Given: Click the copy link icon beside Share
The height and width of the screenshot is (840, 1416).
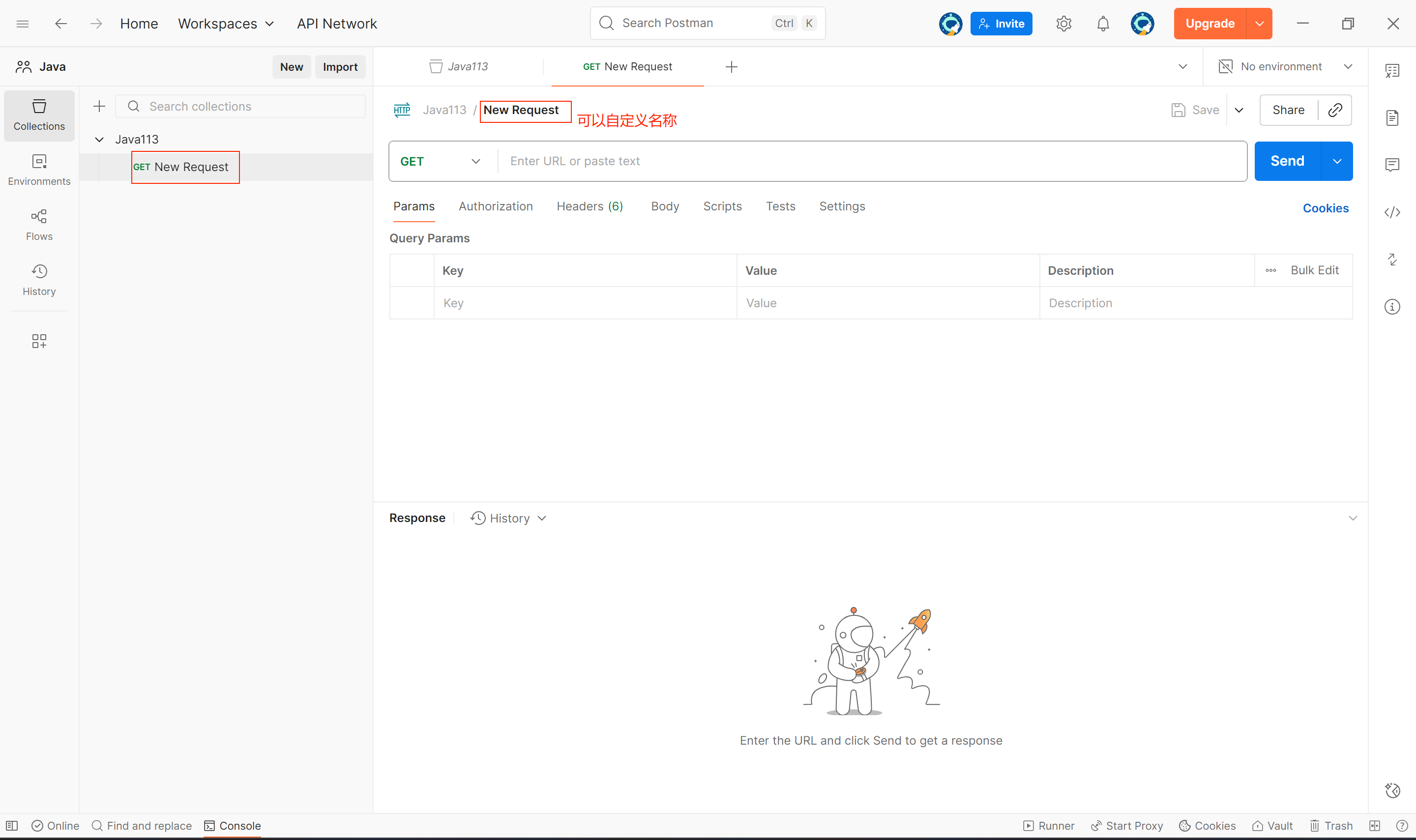Looking at the screenshot, I should pyautogui.click(x=1334, y=110).
